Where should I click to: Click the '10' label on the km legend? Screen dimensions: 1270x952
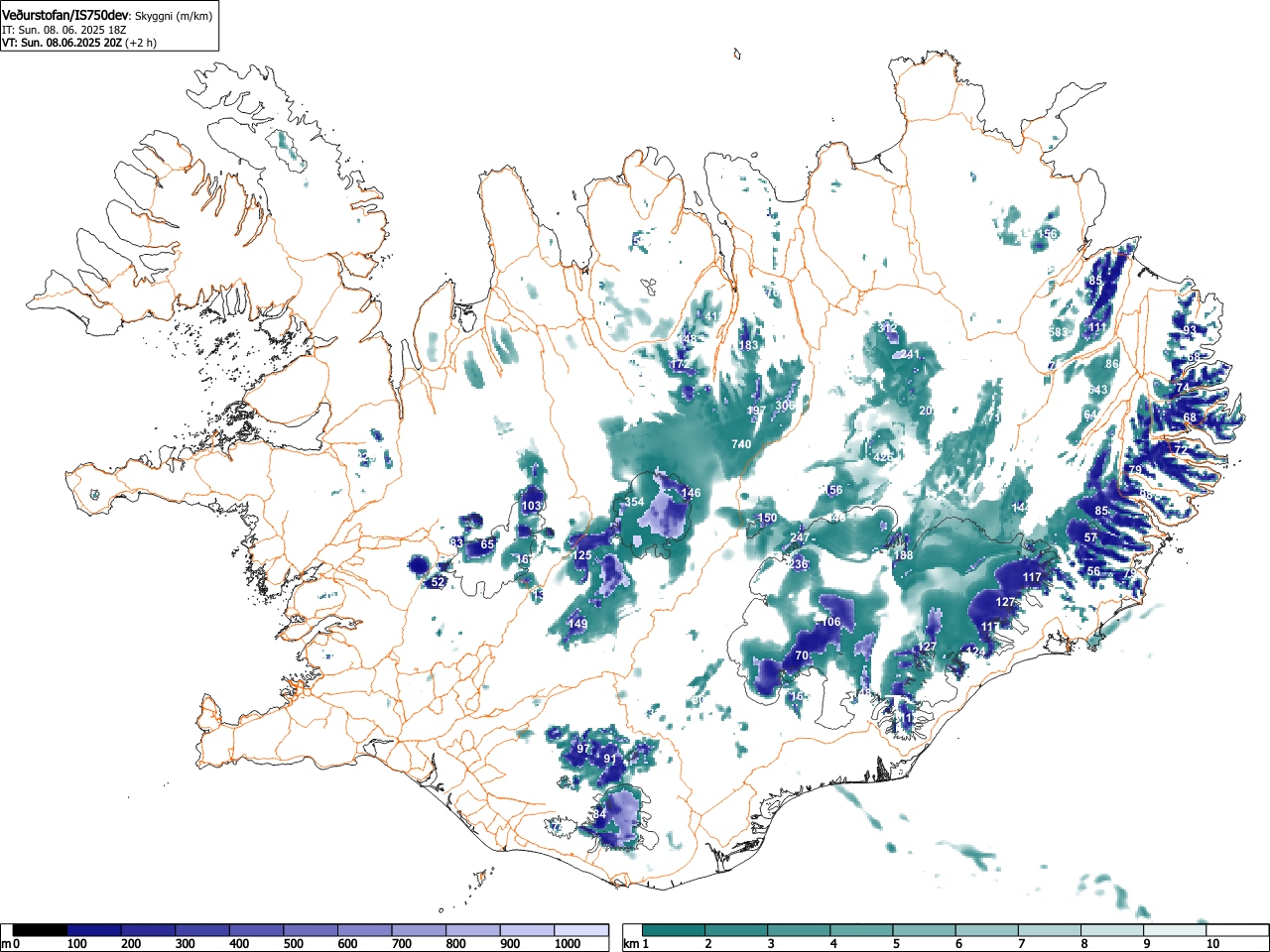[1212, 944]
